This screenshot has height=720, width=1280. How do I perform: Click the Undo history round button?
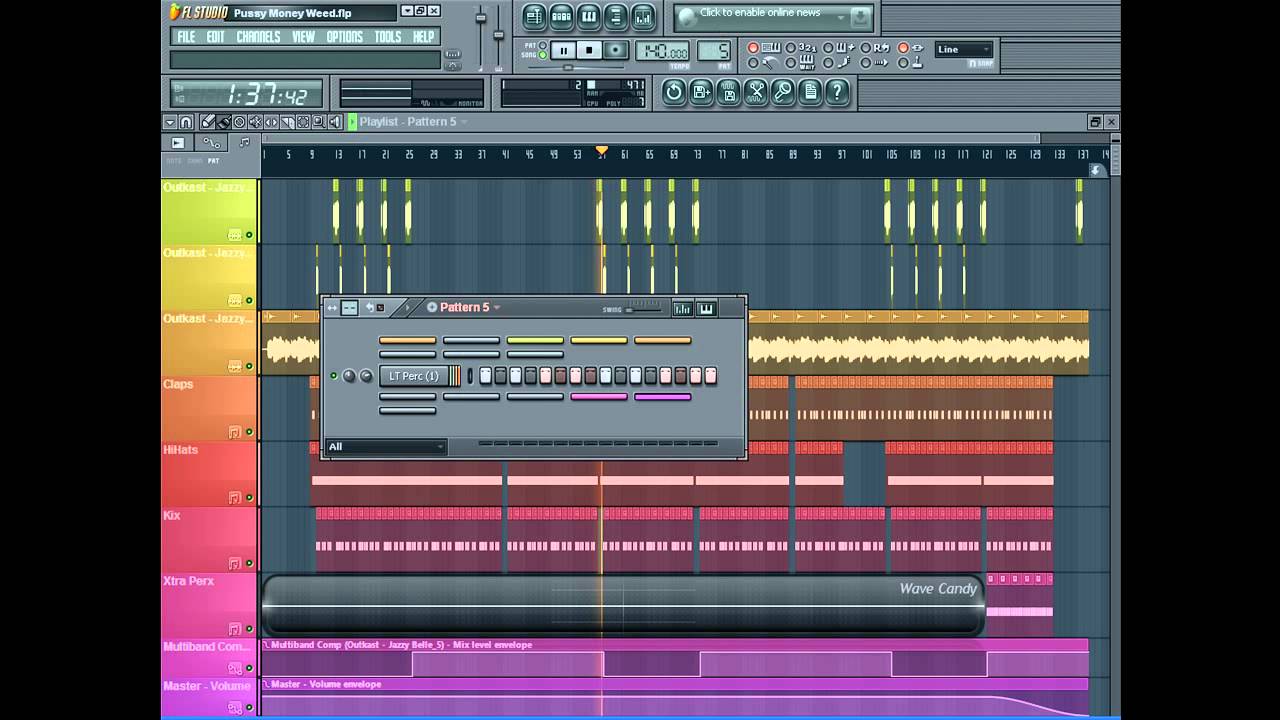(x=674, y=92)
